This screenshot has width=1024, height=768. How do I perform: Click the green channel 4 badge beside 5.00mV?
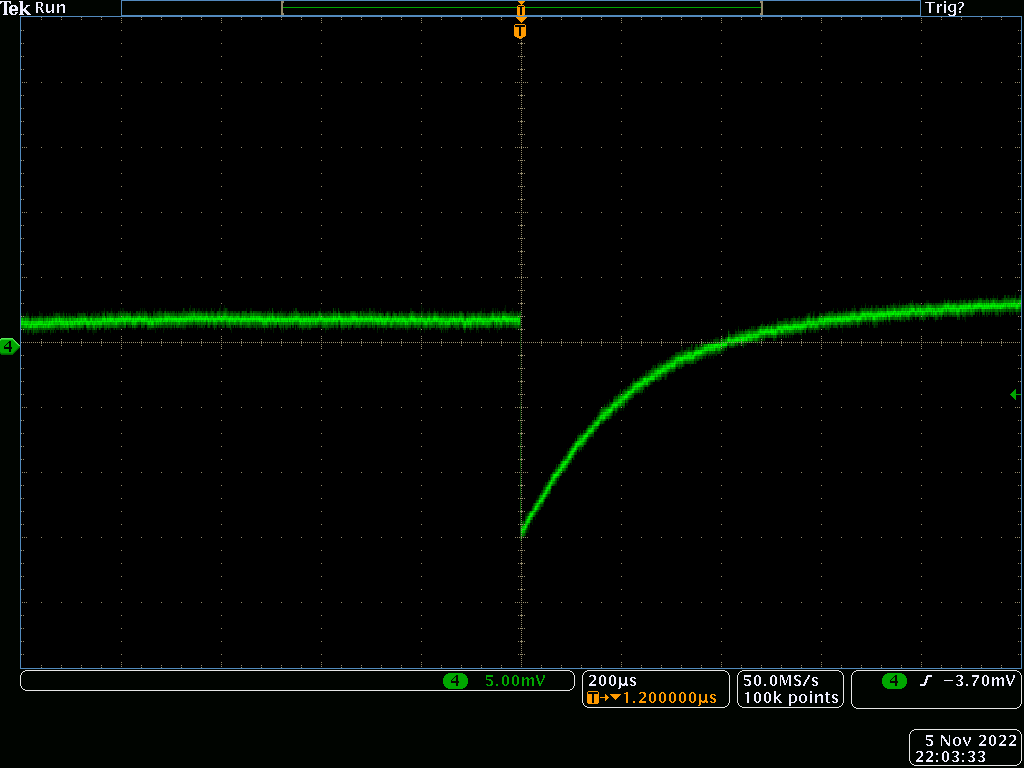coord(455,681)
